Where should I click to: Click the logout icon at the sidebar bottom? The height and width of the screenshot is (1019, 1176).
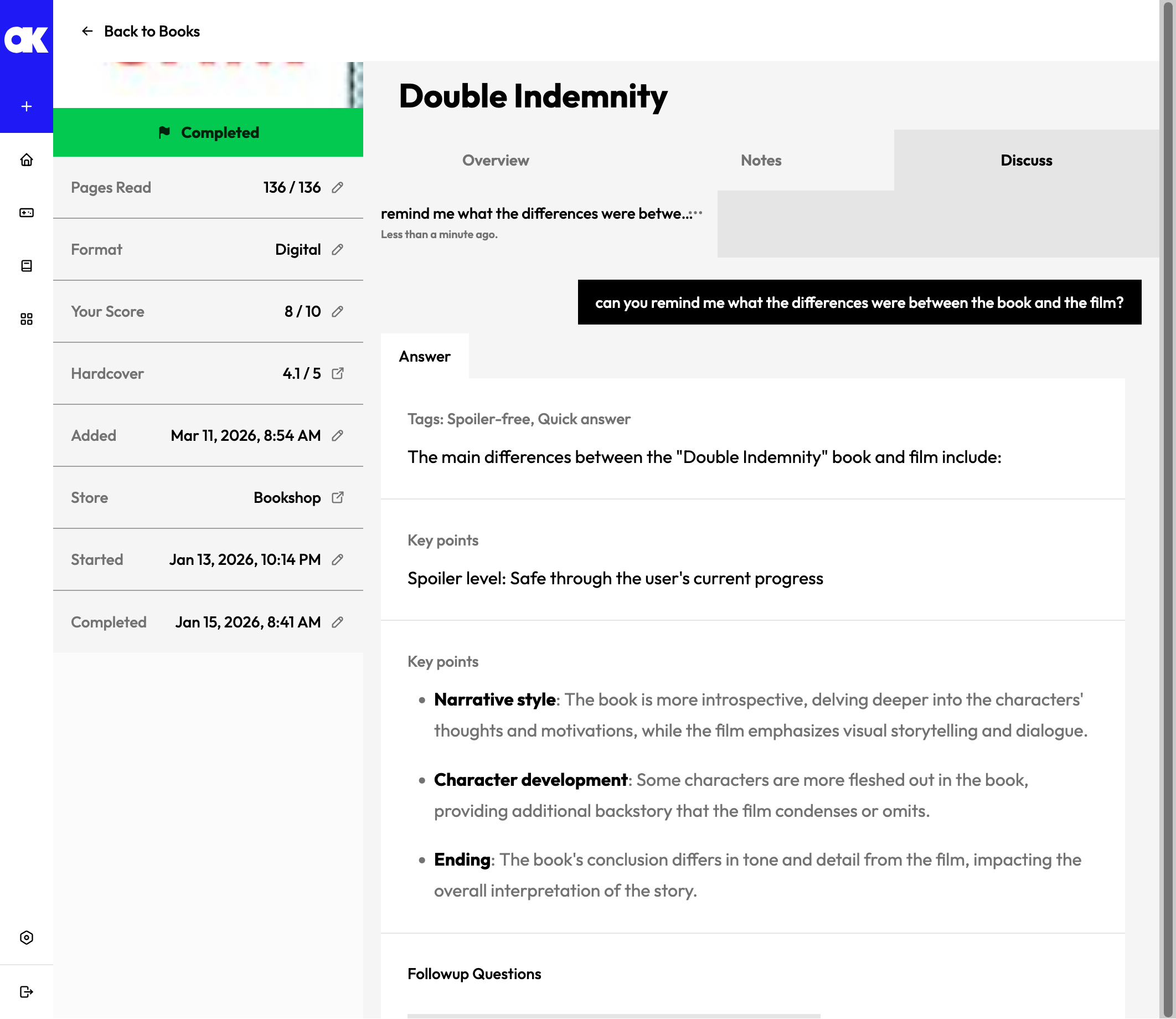tap(26, 992)
